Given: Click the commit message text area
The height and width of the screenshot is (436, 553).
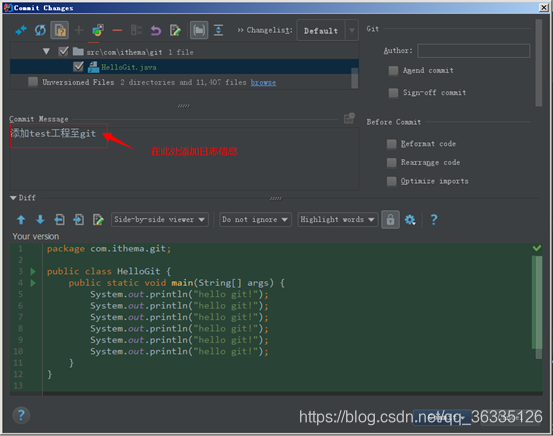Looking at the screenshot, I should pos(184,159).
